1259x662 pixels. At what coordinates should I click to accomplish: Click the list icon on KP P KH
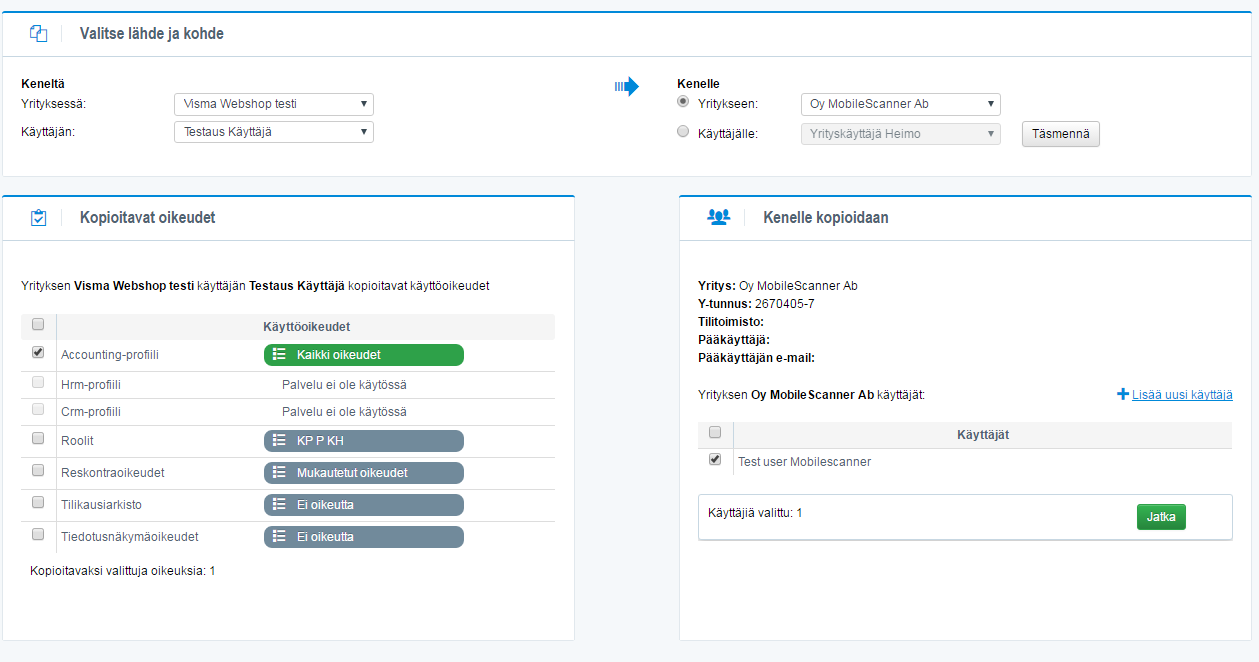(x=280, y=441)
